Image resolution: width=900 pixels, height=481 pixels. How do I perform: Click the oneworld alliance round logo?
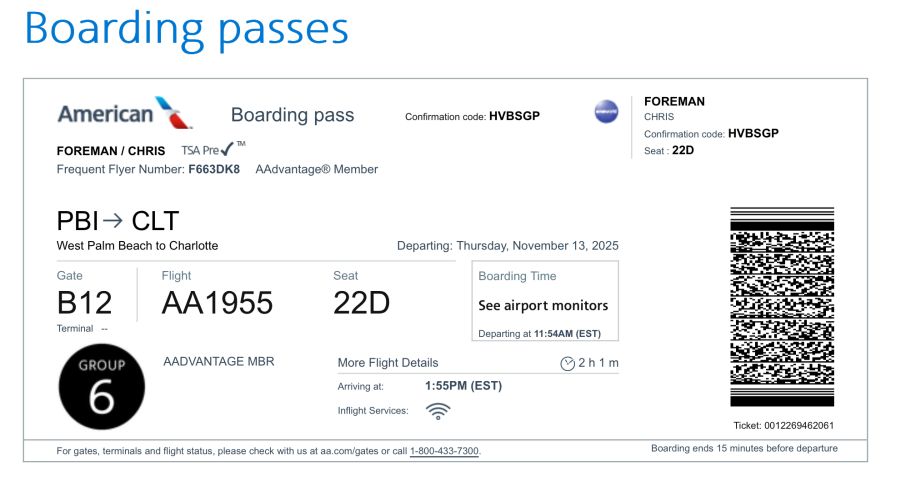point(606,112)
